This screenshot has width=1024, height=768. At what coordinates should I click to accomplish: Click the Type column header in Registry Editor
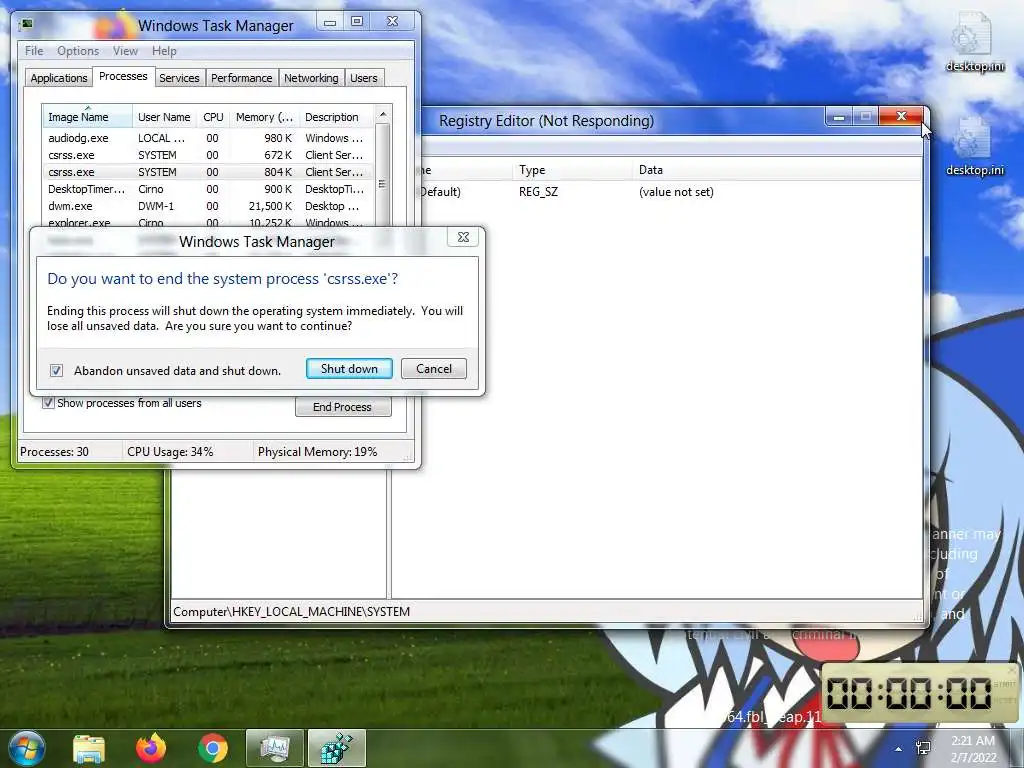[572, 170]
